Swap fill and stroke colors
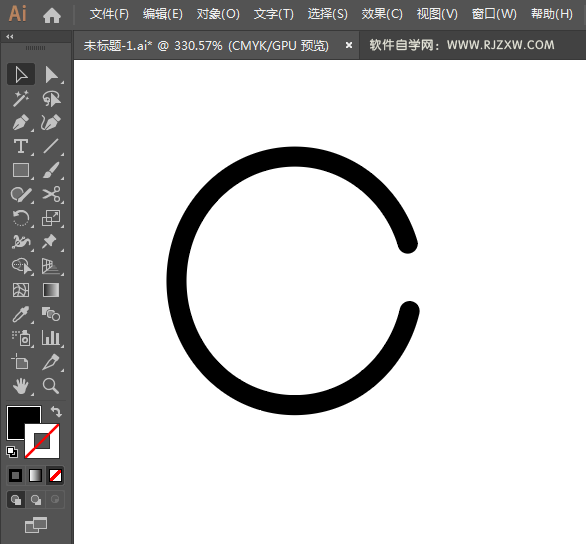The height and width of the screenshot is (544, 586). (56, 412)
